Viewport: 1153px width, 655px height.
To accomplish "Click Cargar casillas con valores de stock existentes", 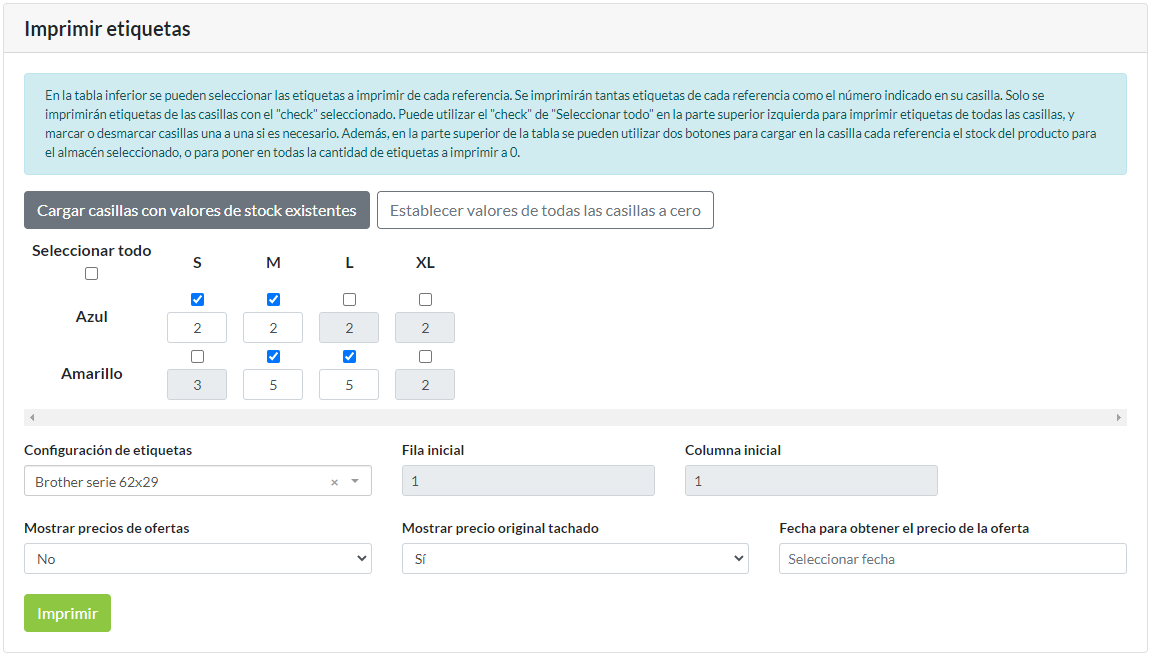I will pos(197,210).
